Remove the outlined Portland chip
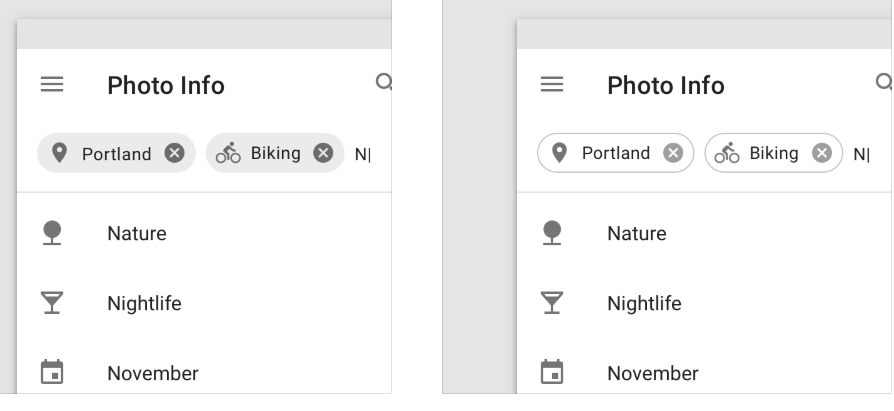Viewport: 894px width, 411px height. (x=673, y=153)
